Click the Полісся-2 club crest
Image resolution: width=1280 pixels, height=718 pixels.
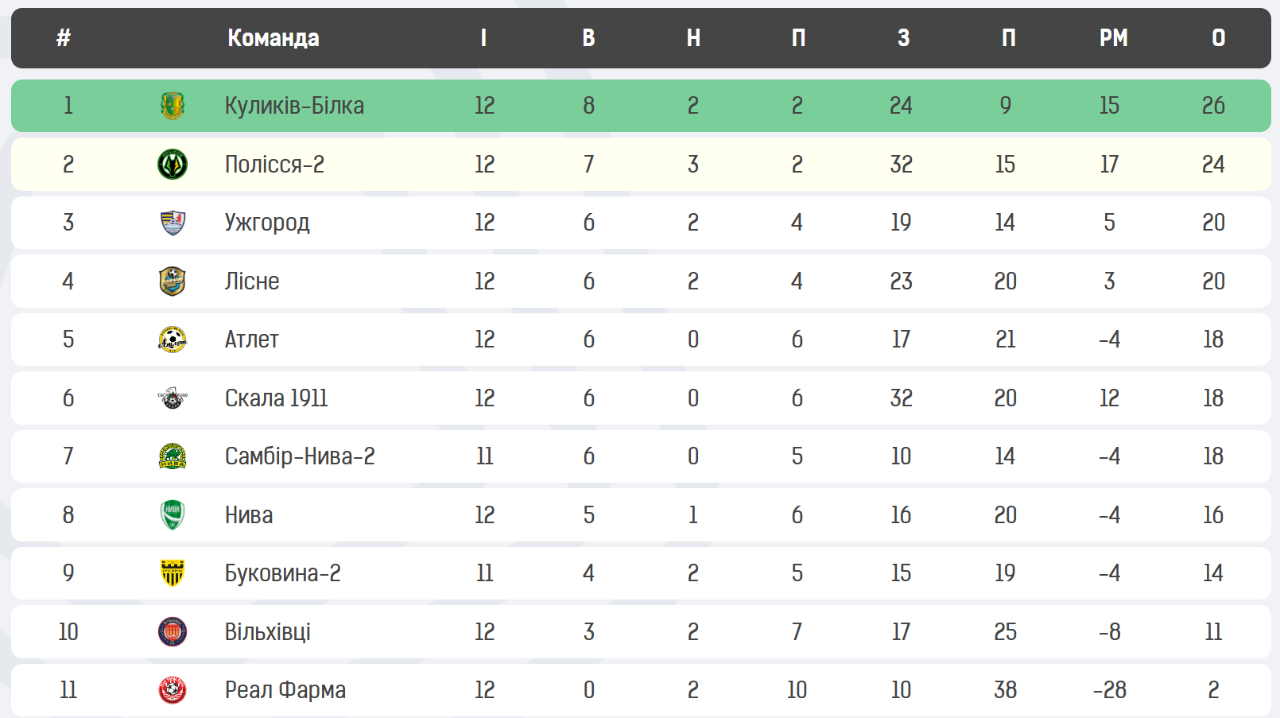[x=173, y=164]
